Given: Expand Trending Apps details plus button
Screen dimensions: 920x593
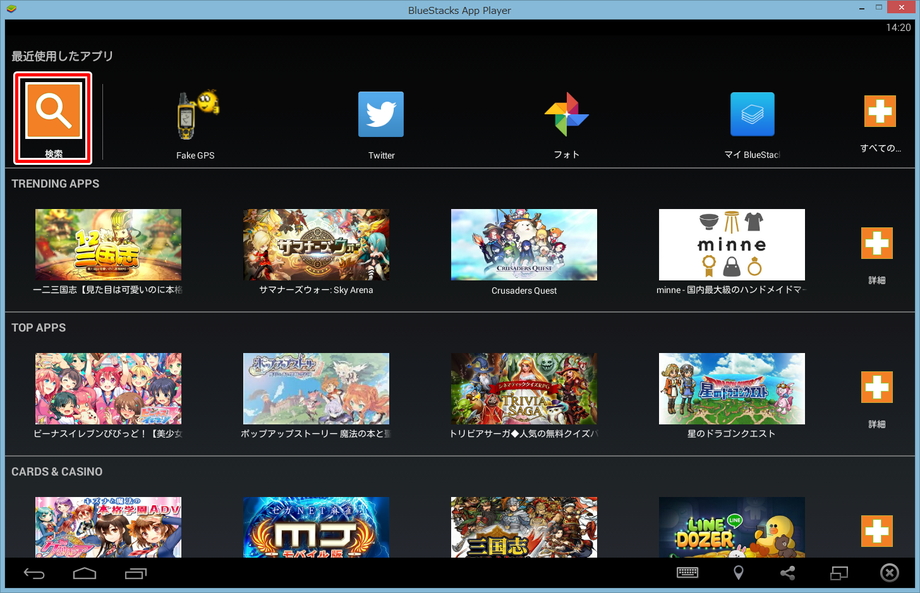Looking at the screenshot, I should [x=877, y=244].
